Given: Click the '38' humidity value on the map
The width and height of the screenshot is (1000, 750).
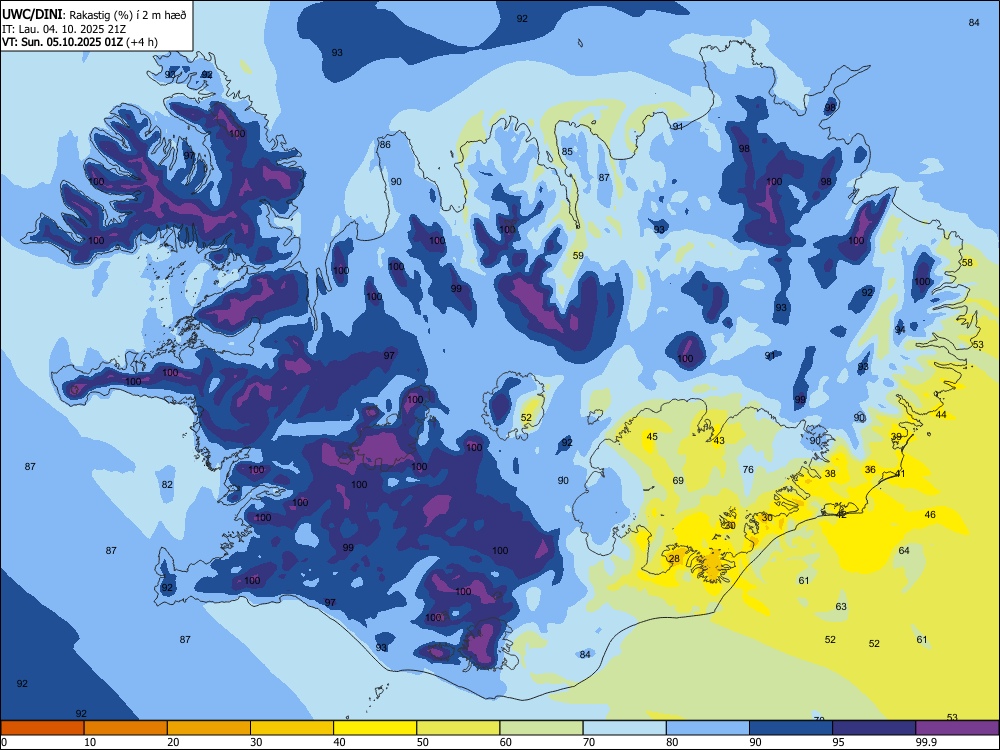Looking at the screenshot, I should click(x=830, y=474).
